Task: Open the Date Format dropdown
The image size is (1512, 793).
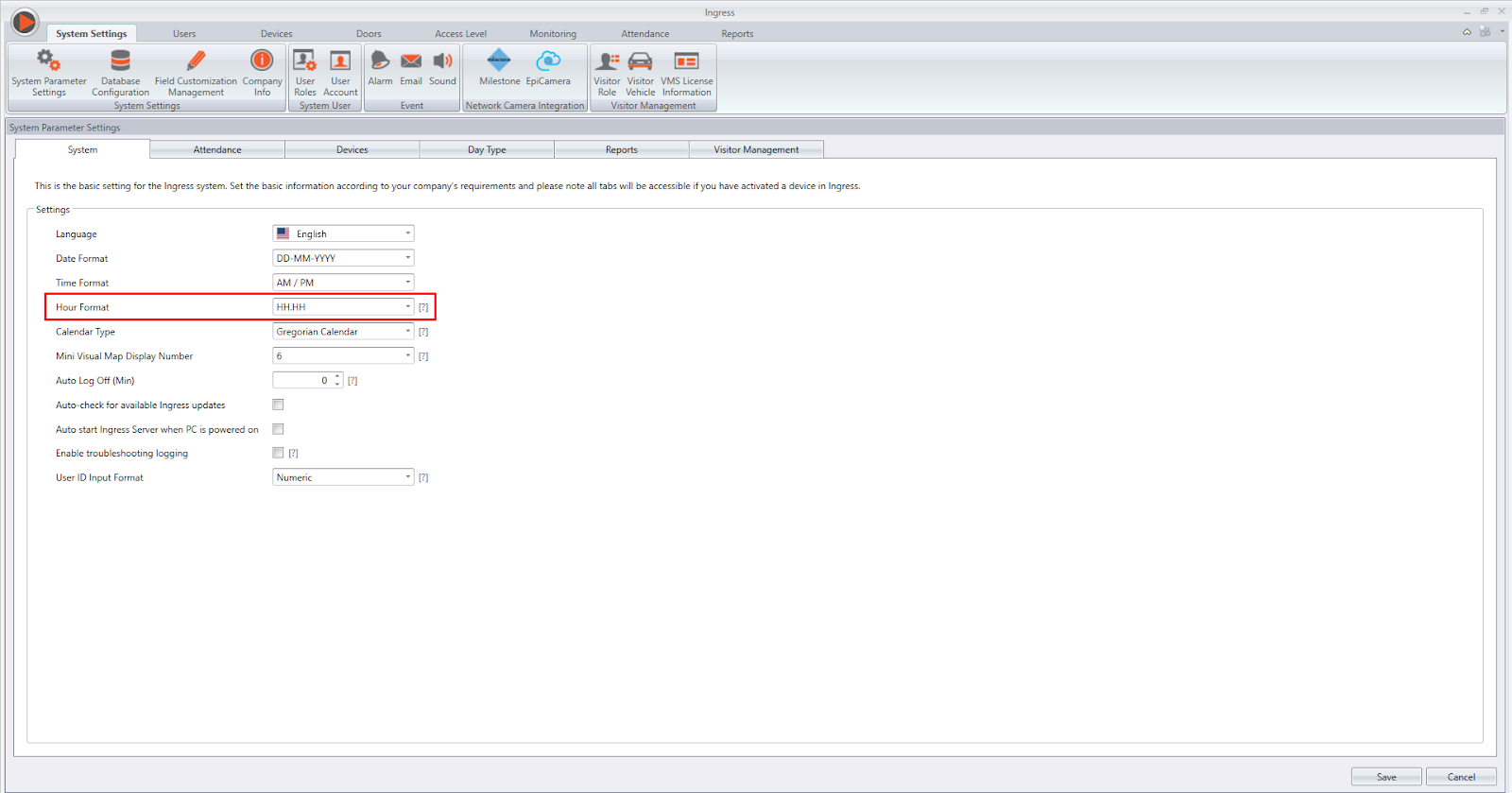Action: (x=343, y=258)
